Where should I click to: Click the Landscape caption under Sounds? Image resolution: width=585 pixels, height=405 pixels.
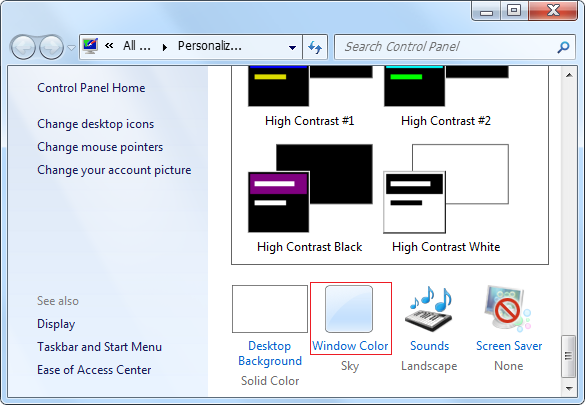429,366
